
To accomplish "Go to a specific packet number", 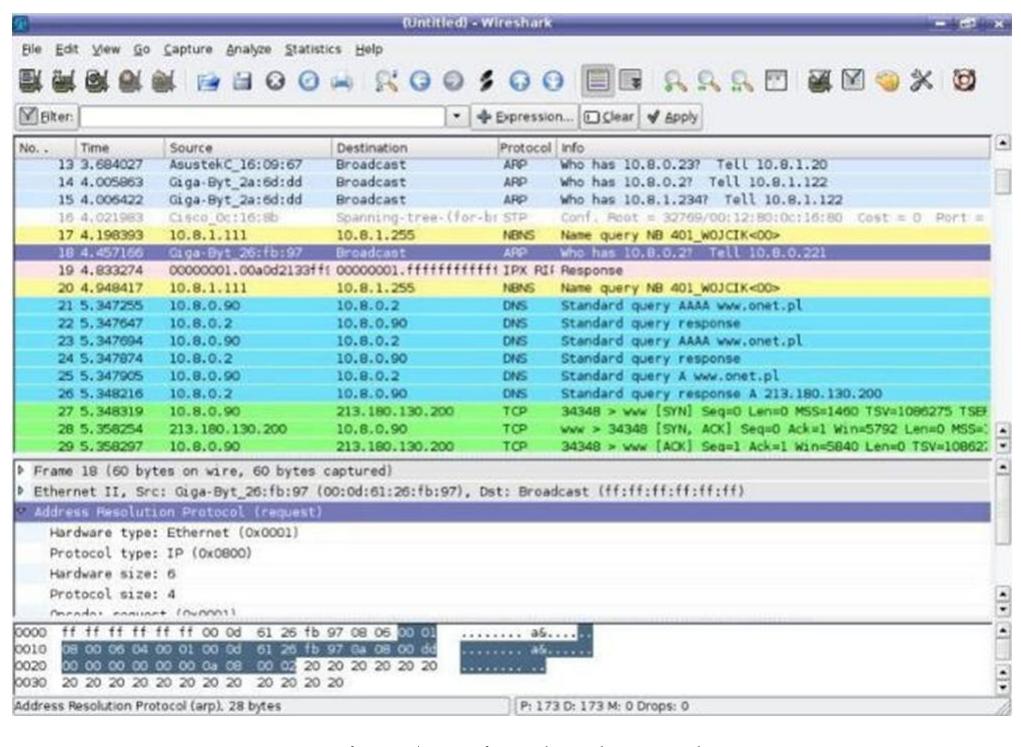I will (x=486, y=81).
